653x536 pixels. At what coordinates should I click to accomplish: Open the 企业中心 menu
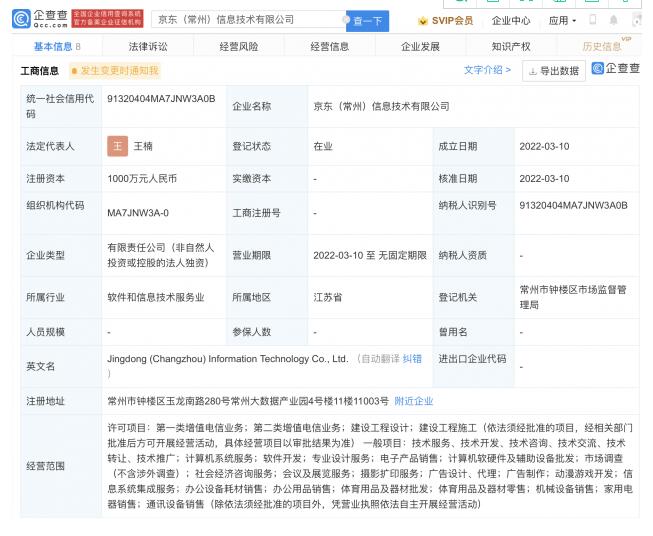[511, 20]
